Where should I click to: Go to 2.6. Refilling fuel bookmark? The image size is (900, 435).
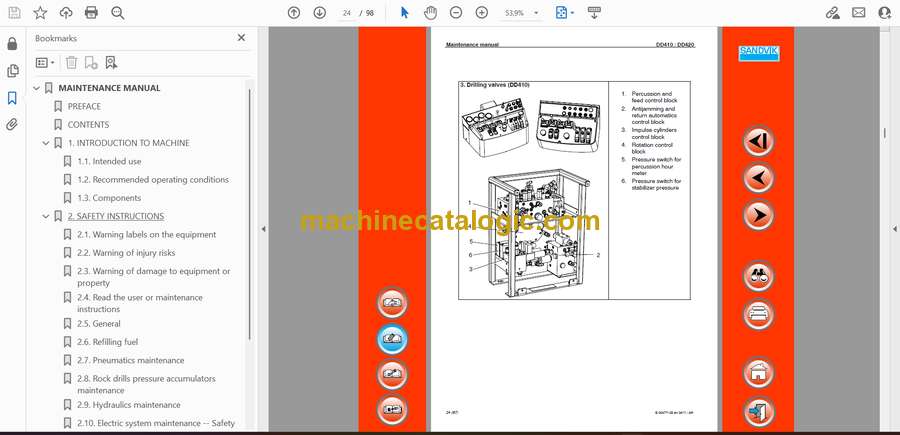[x=108, y=342]
